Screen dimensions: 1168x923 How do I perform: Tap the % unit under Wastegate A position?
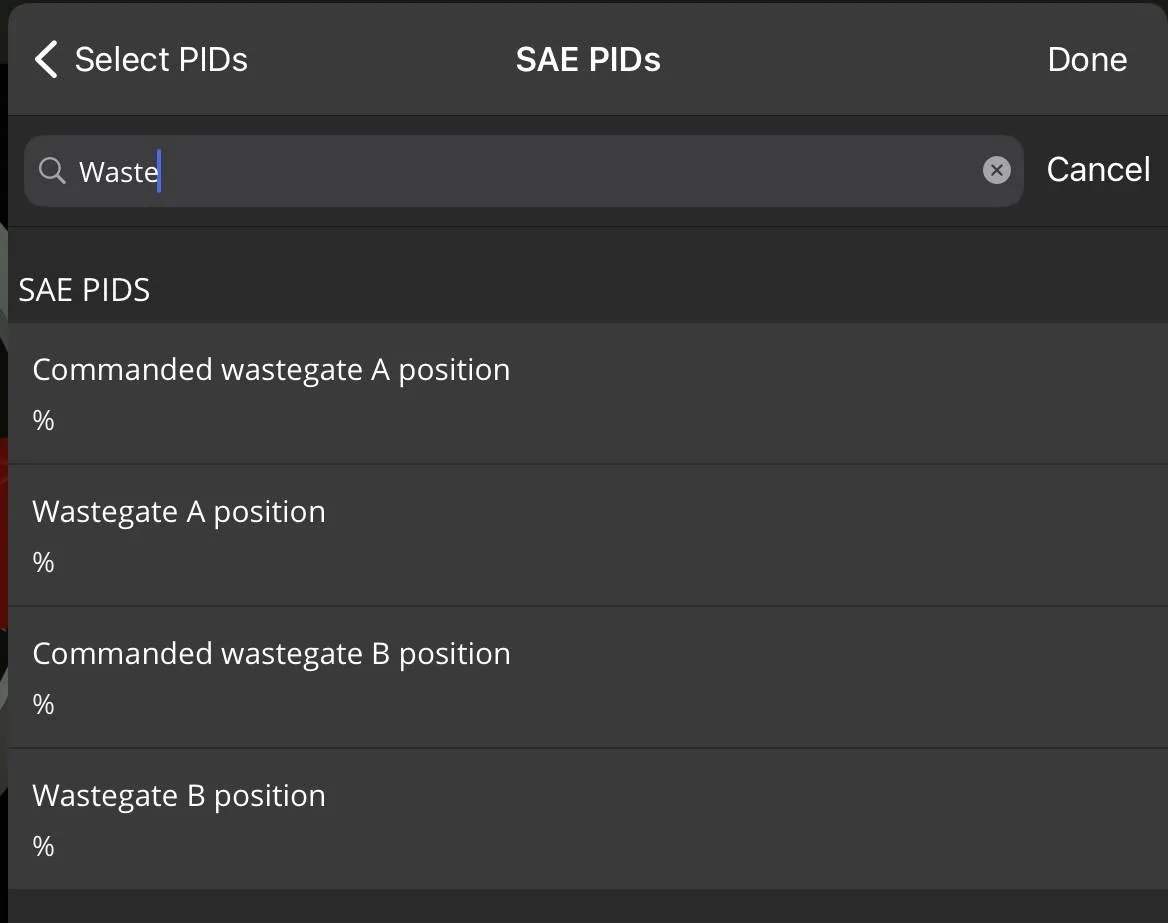point(43,563)
